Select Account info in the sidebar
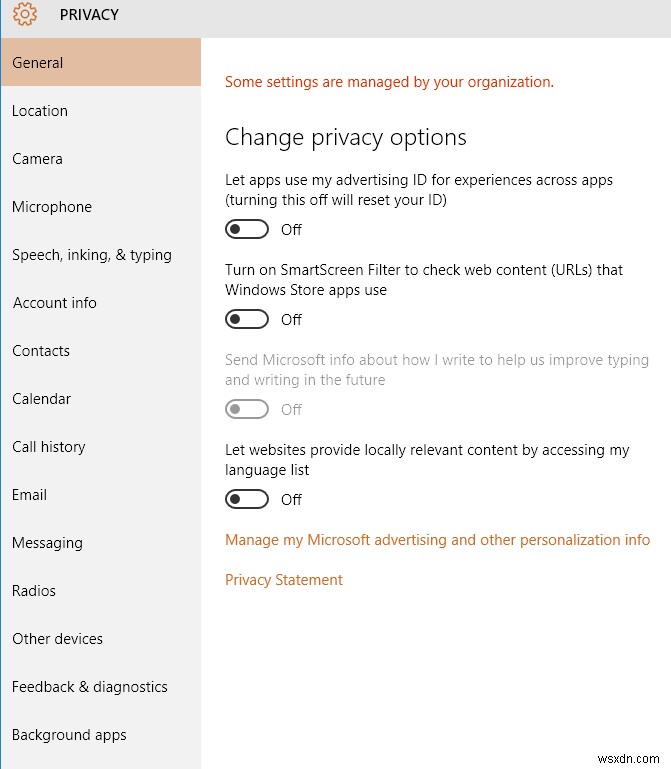The image size is (671, 769). coord(55,303)
